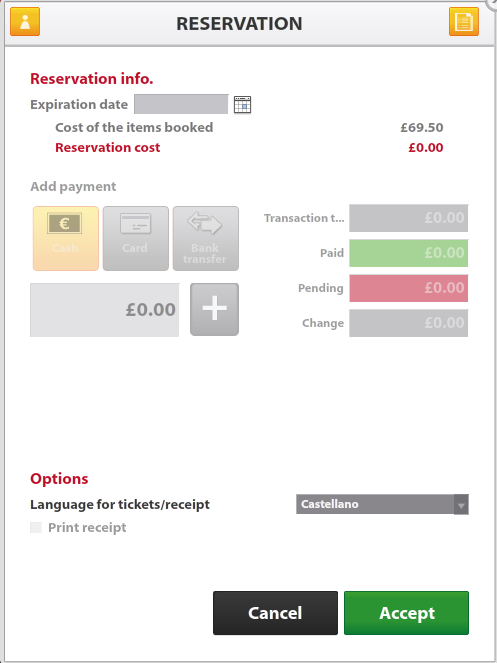Viewport: 497px width, 663px height.
Task: Open the ticket language combo box
Action: coord(382,504)
